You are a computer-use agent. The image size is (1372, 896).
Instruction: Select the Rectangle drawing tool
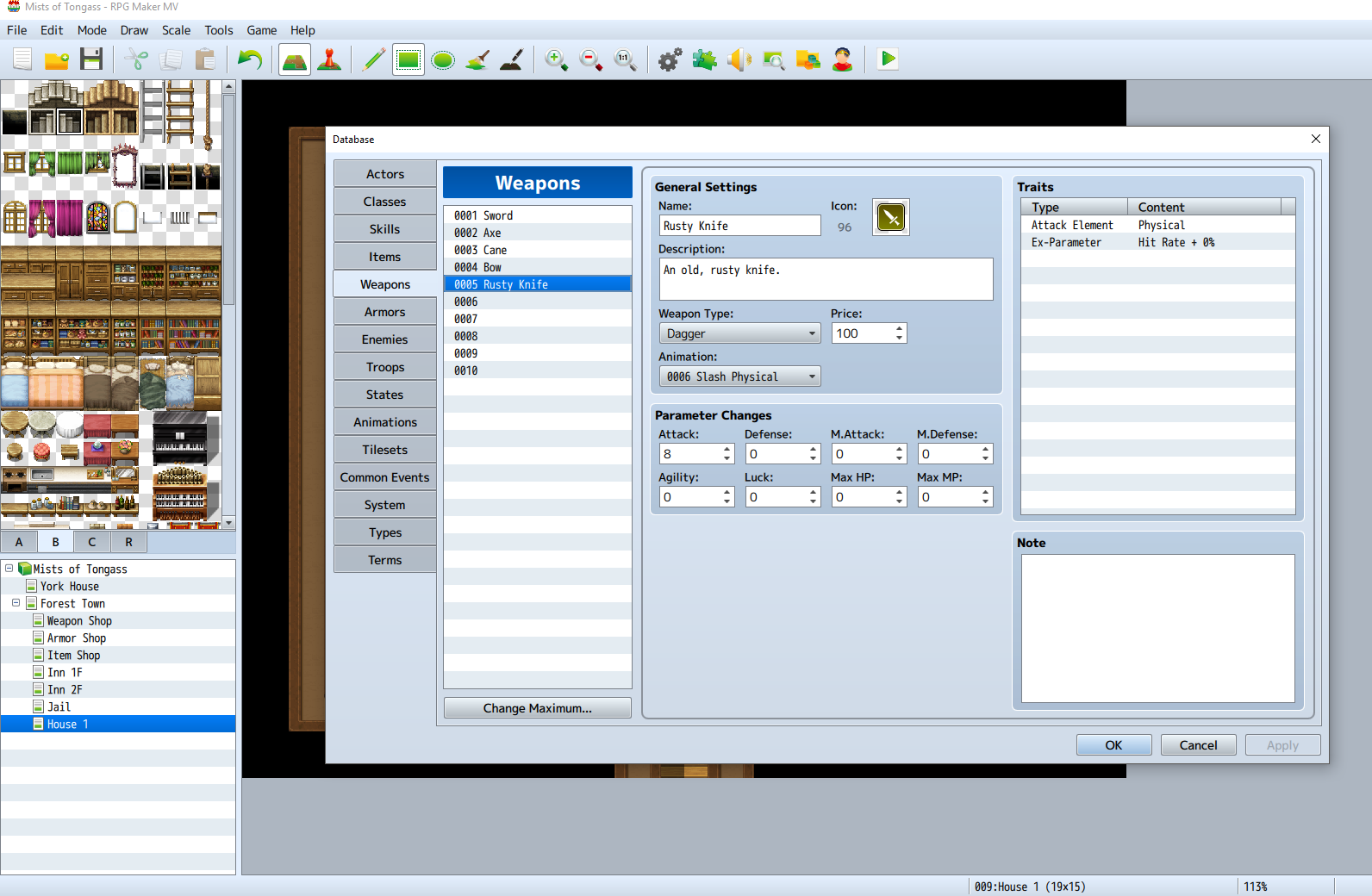click(408, 60)
